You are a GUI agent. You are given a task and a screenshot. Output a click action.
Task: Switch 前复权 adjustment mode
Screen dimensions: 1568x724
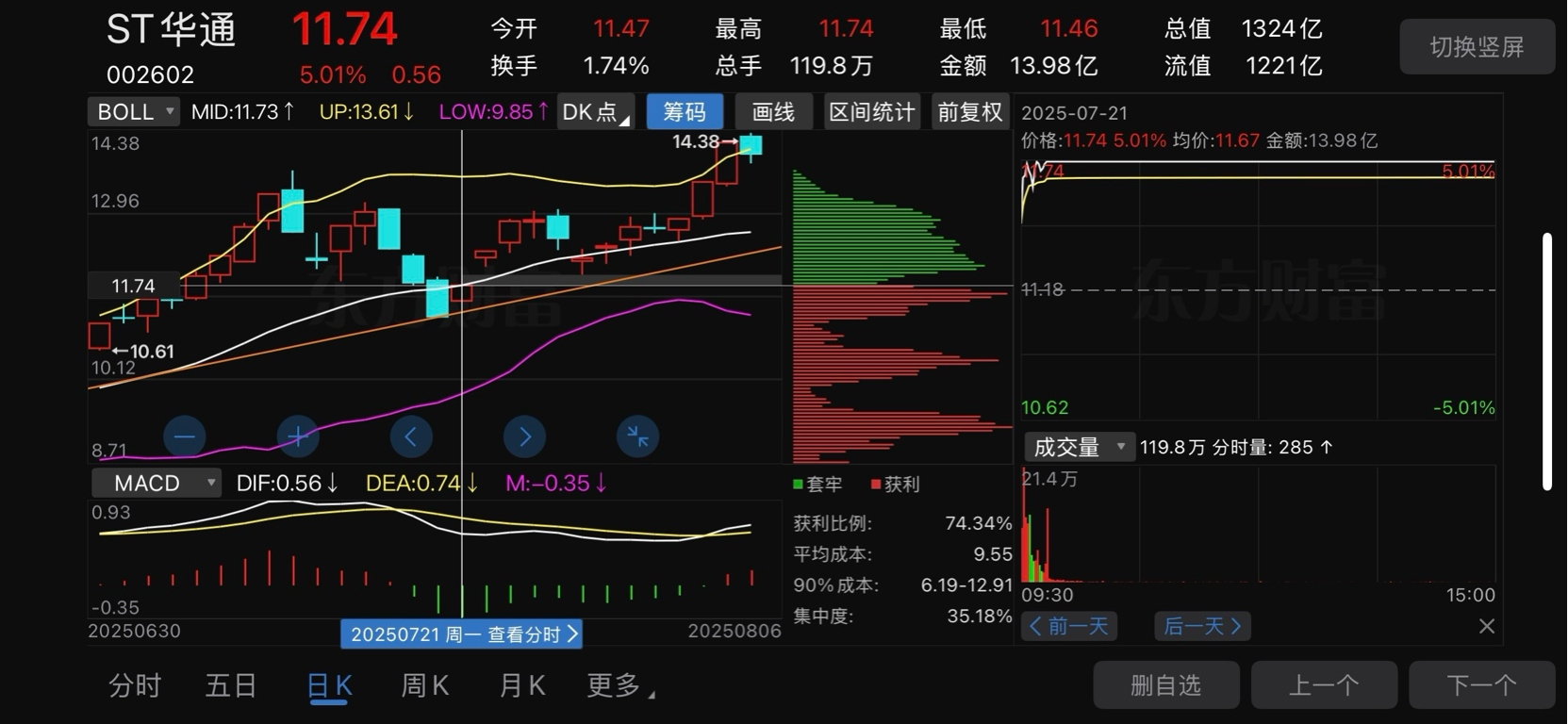[970, 111]
